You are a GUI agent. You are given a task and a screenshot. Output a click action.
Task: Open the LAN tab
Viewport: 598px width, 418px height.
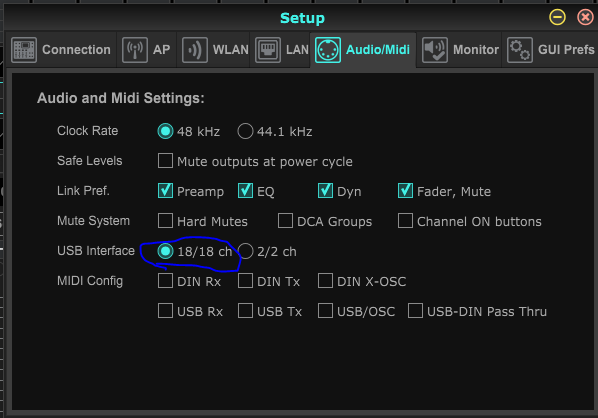pos(280,50)
